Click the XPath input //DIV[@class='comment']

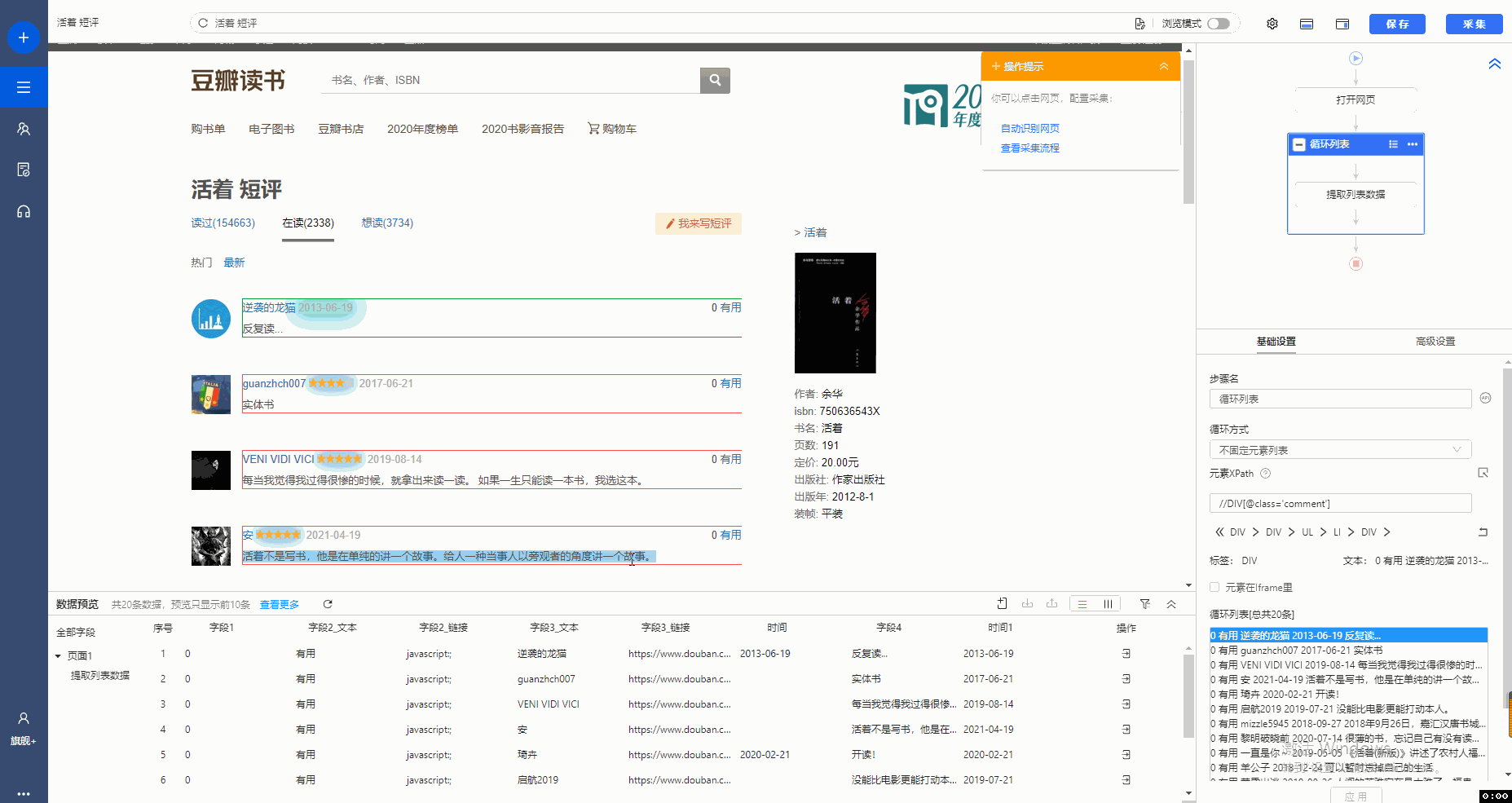1340,503
